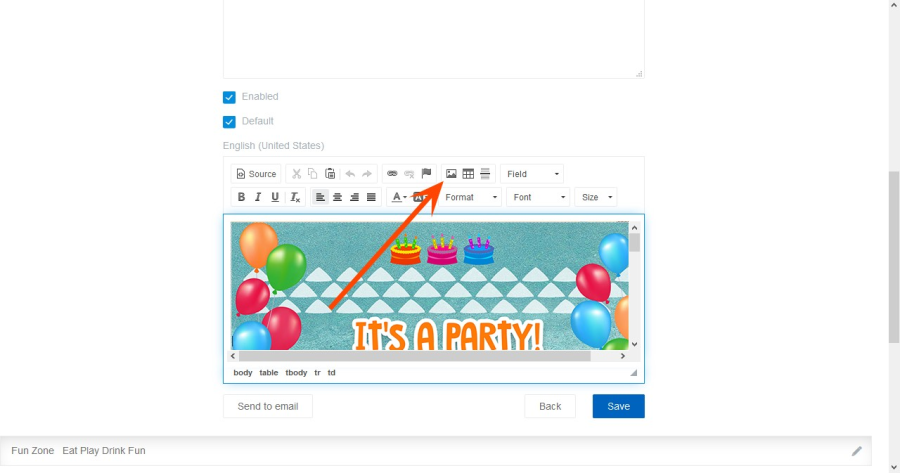Click the Remove Format icon

point(295,198)
